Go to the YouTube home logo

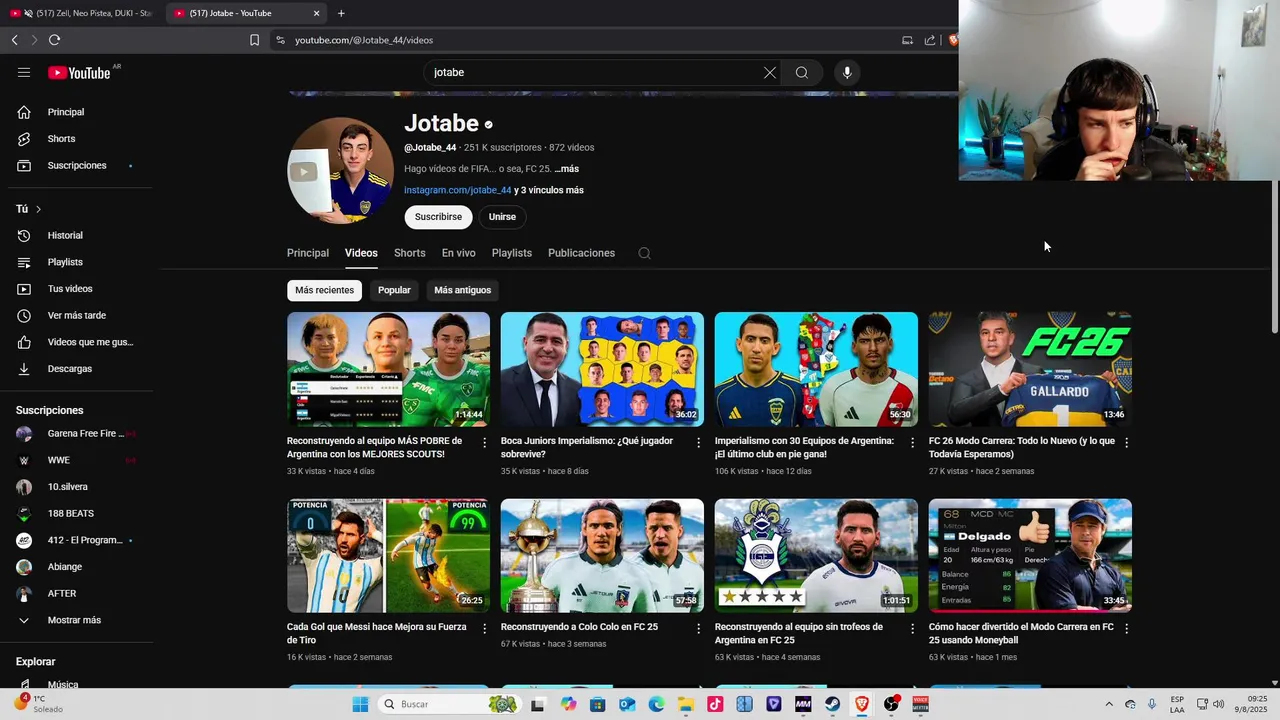coord(80,72)
